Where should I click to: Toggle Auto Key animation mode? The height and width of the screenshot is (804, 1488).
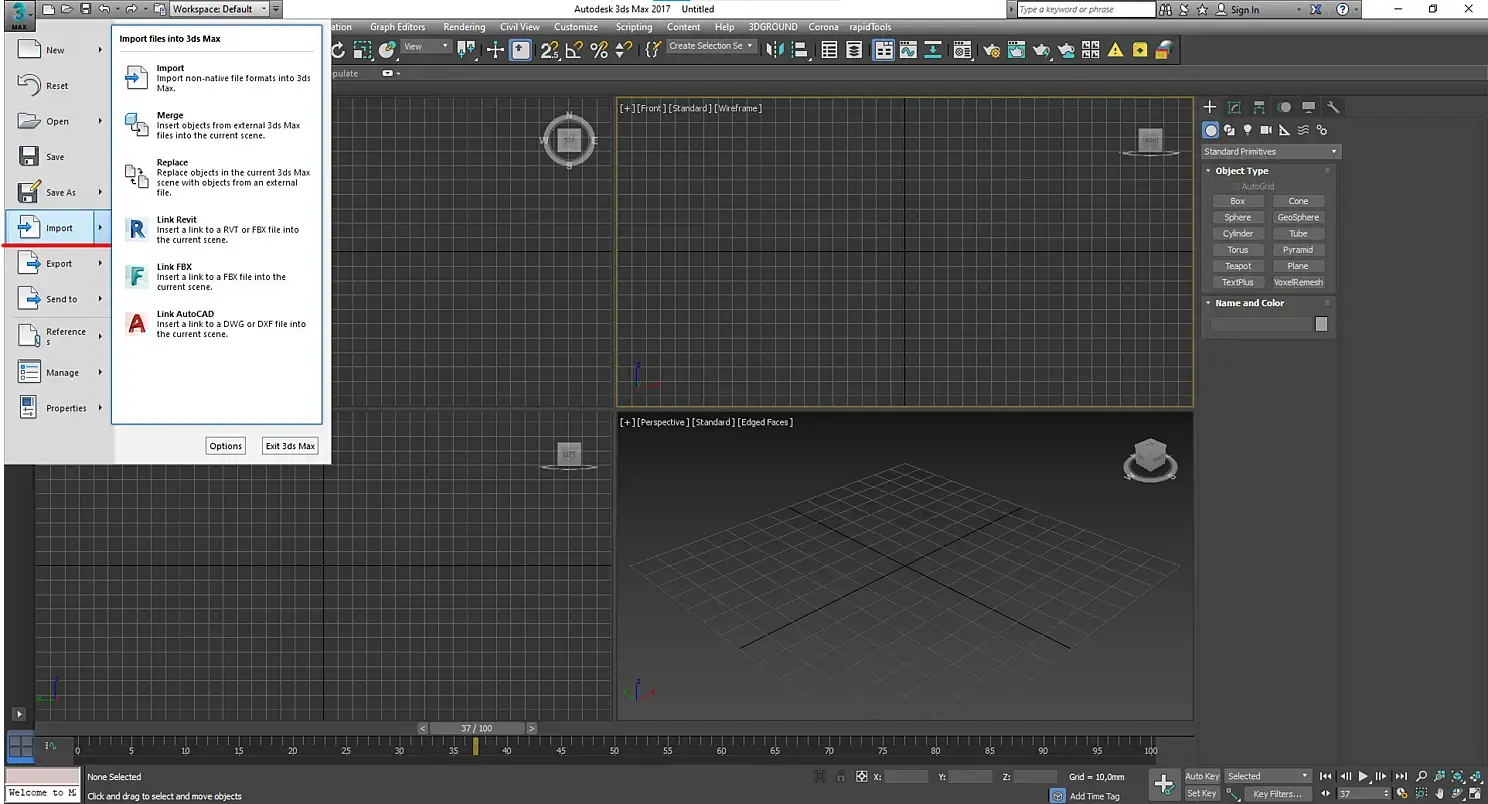(x=1202, y=776)
